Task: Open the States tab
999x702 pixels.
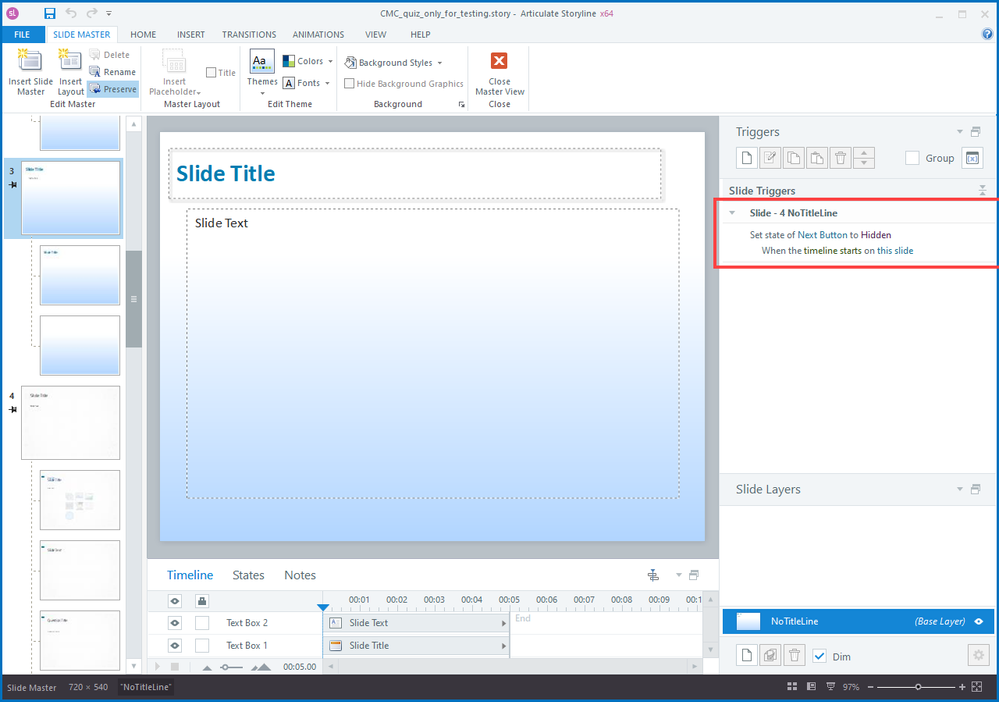Action: 248,575
